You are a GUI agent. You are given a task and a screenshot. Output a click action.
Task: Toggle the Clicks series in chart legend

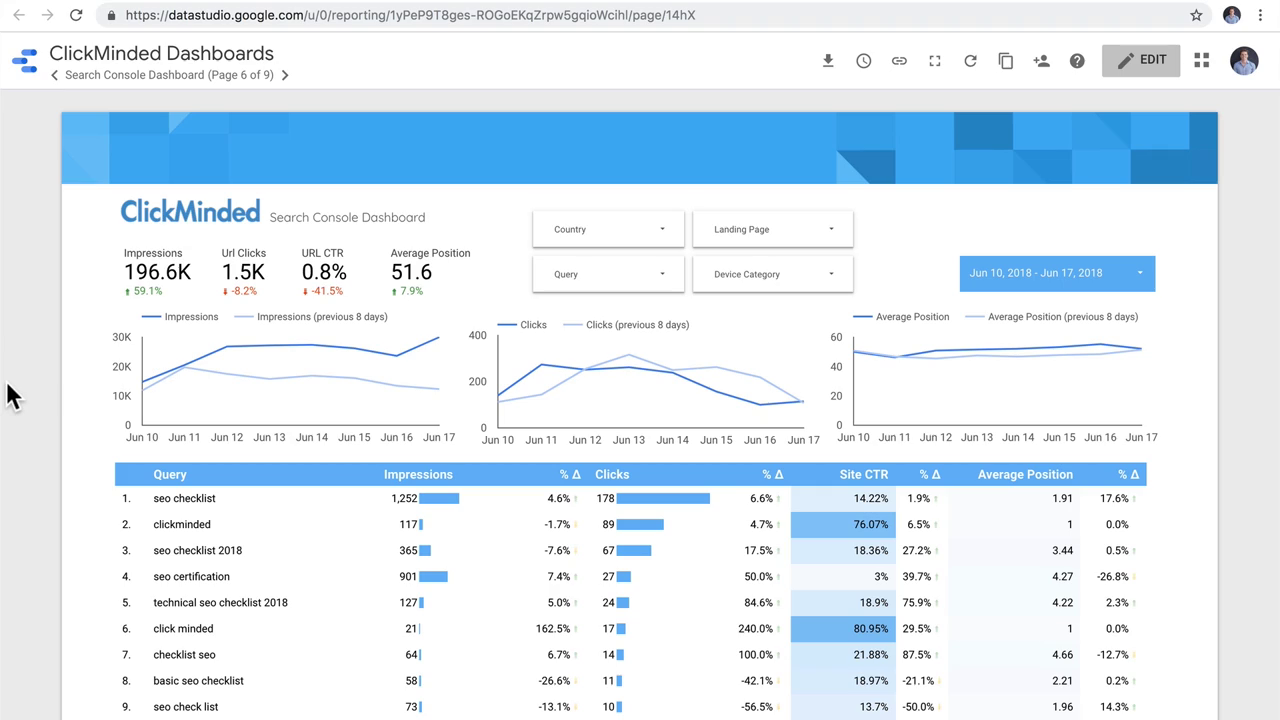pyautogui.click(x=522, y=325)
